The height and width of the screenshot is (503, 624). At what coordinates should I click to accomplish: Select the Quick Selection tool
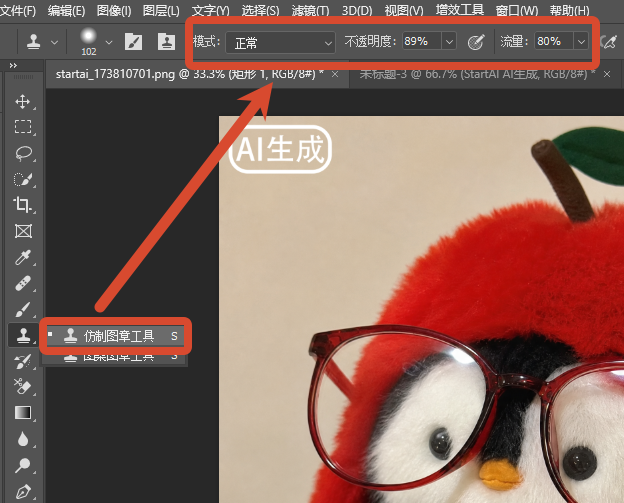coord(23,179)
